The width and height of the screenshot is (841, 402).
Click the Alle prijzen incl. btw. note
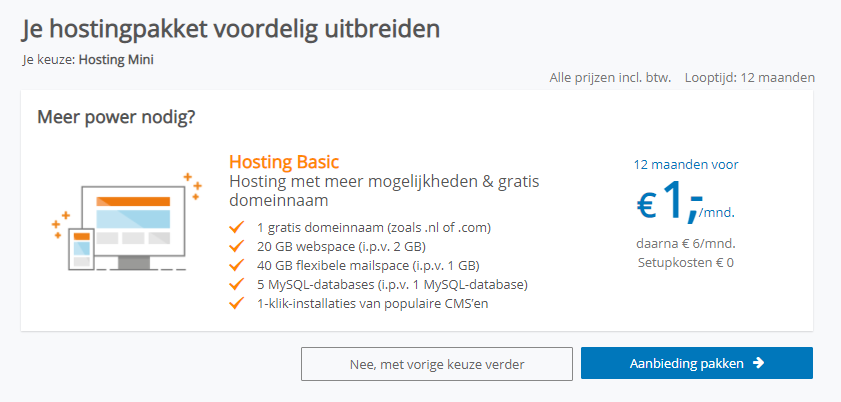click(611, 78)
